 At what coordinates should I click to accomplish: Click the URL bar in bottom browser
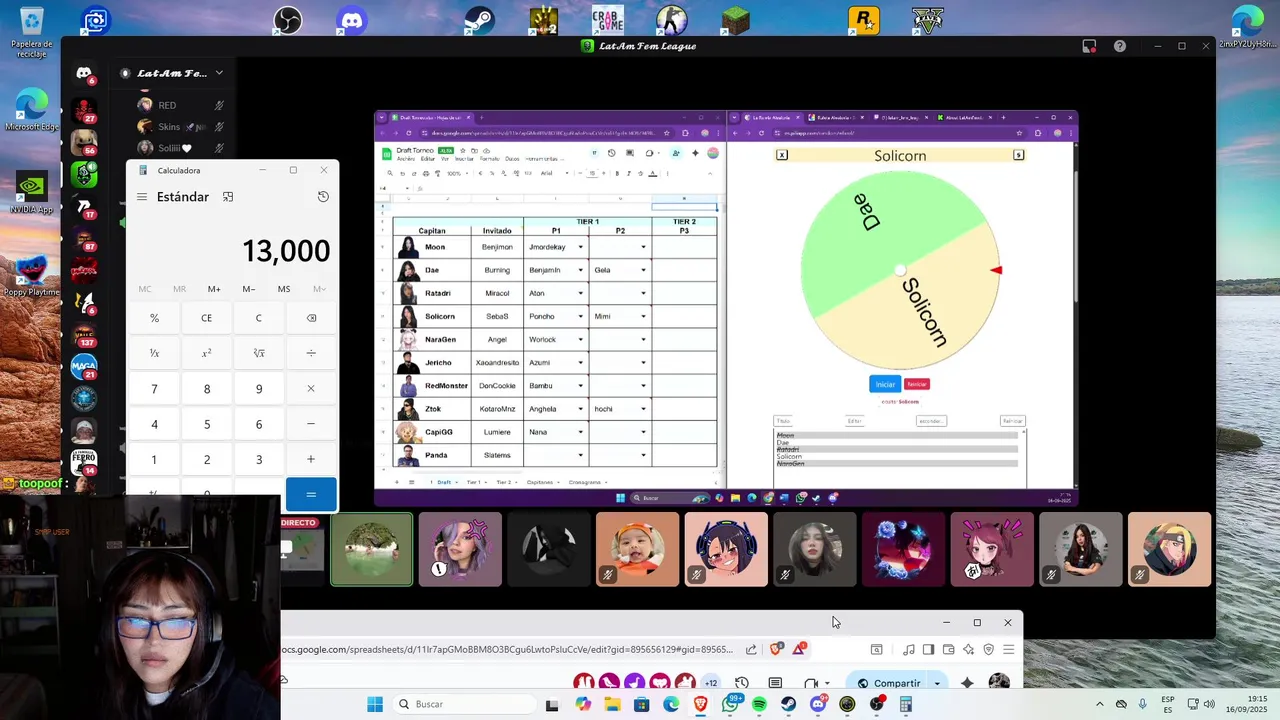(510, 649)
